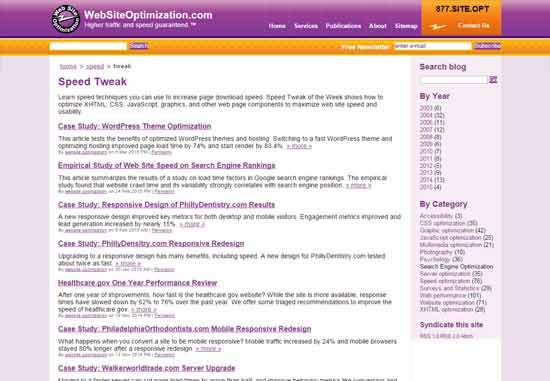Open Case Study: WordPress Theme Optimization article
Image resolution: width=550 pixels, height=381 pixels.
pyautogui.click(x=135, y=126)
